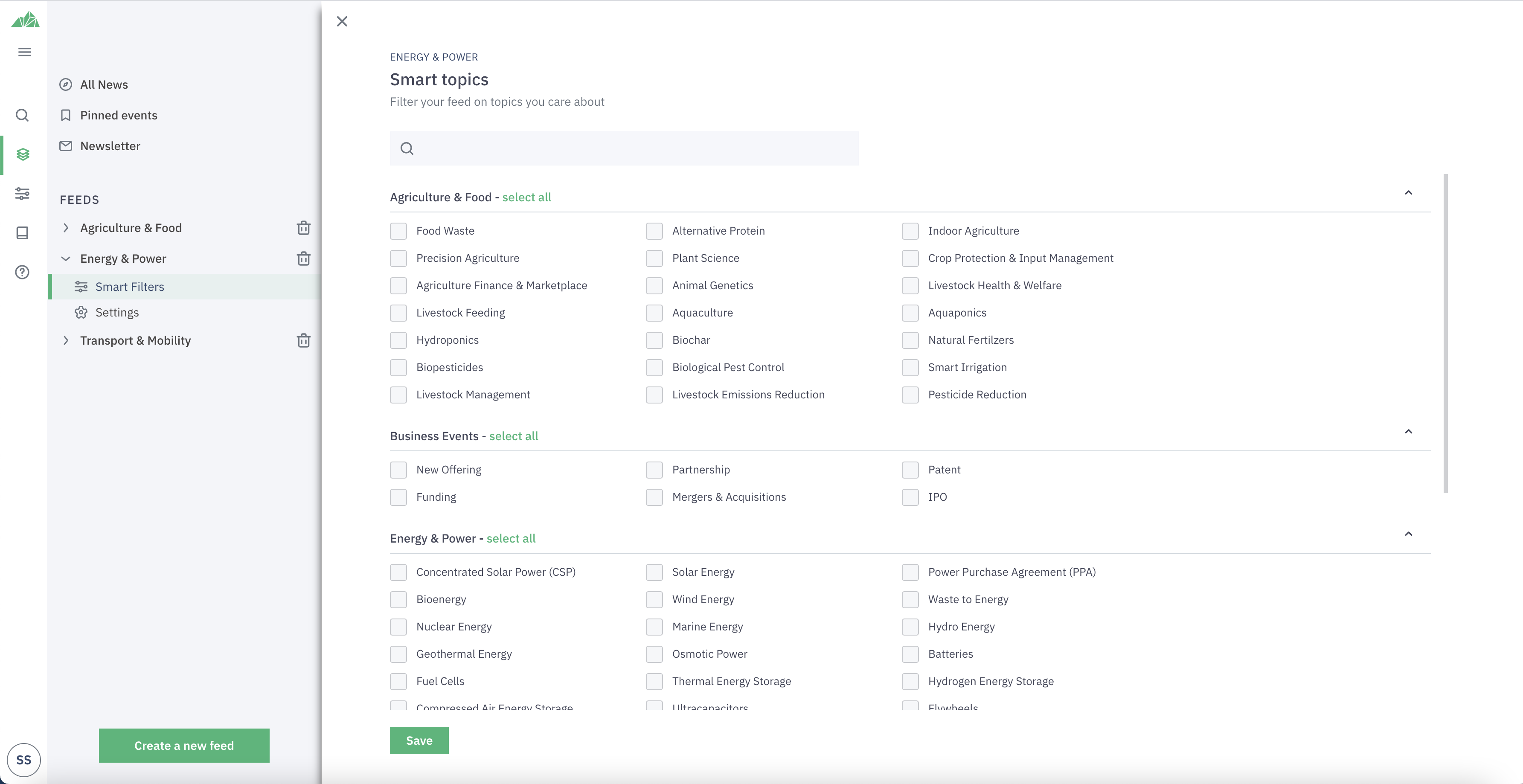Go to Newsletter in the sidebar
1523x784 pixels.
[110, 146]
